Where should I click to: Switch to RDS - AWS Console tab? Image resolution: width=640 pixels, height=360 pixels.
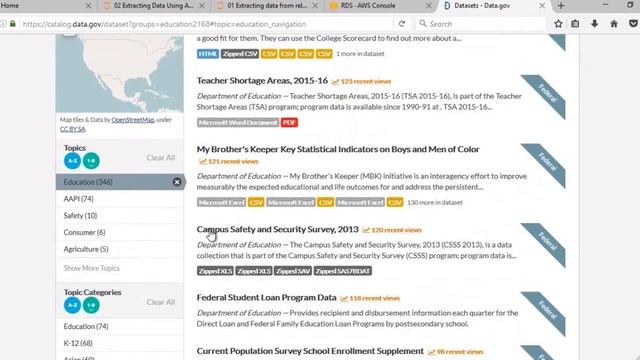pos(380,6)
